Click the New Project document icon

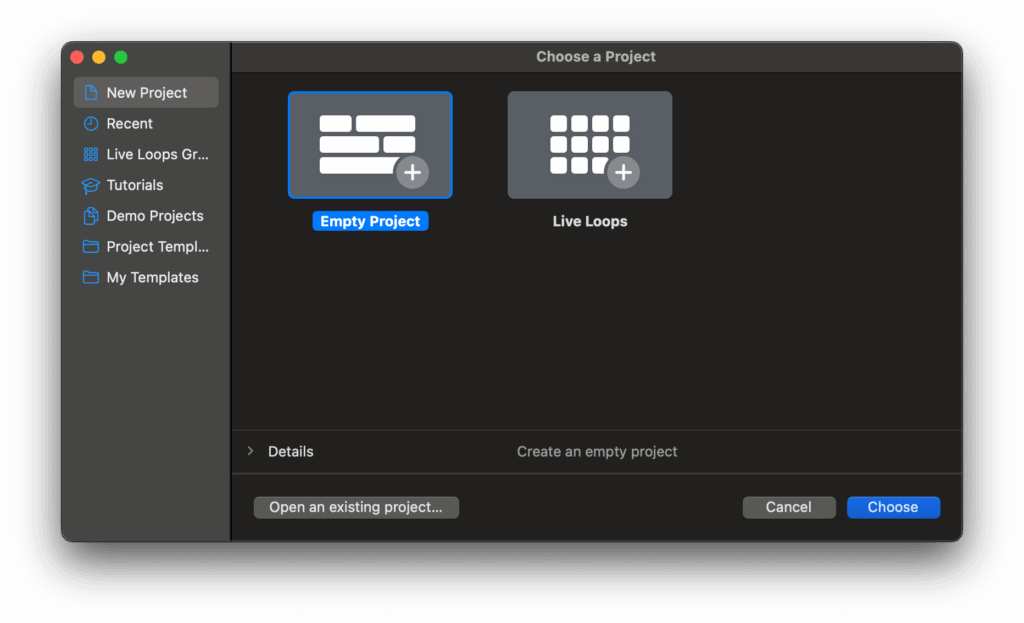click(91, 93)
